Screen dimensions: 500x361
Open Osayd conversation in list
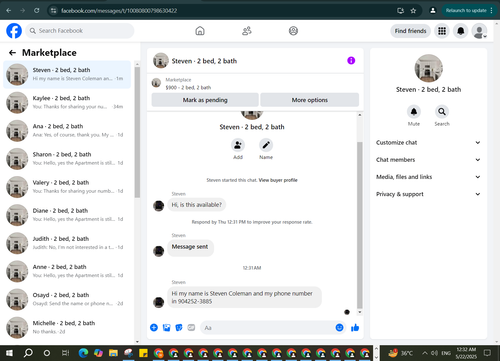pos(67,299)
